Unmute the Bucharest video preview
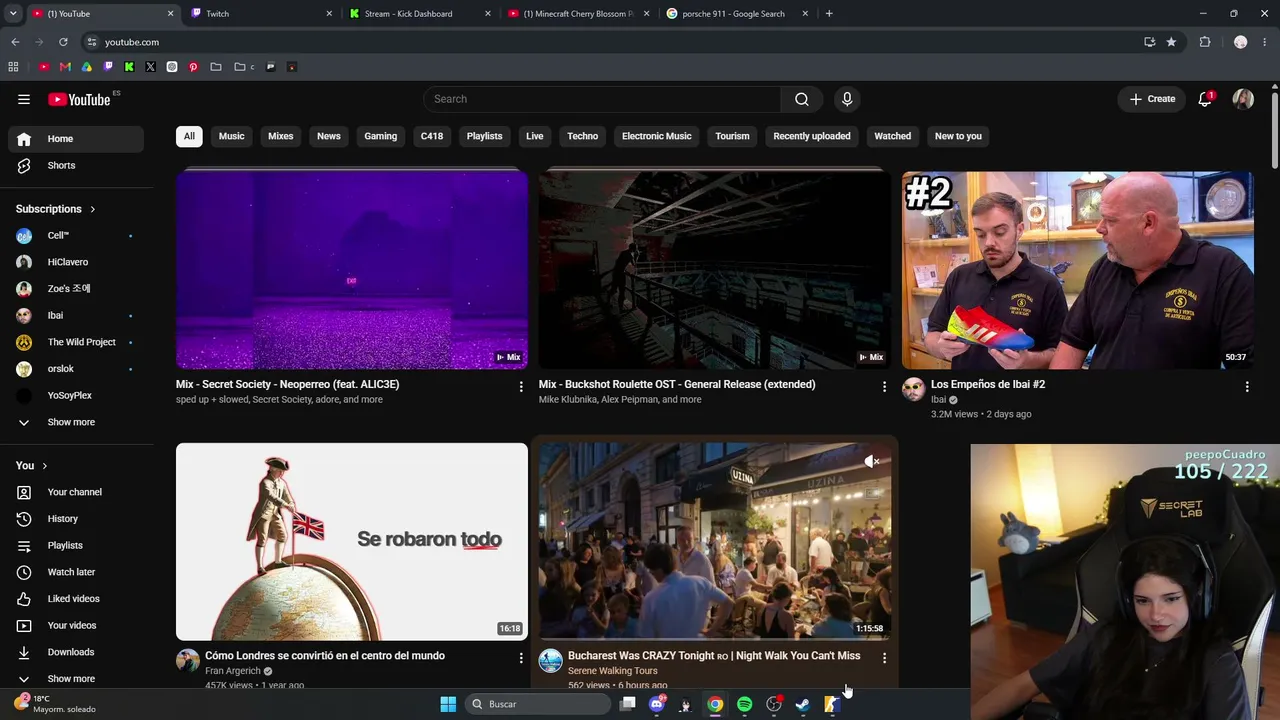The image size is (1280, 720). [x=871, y=461]
